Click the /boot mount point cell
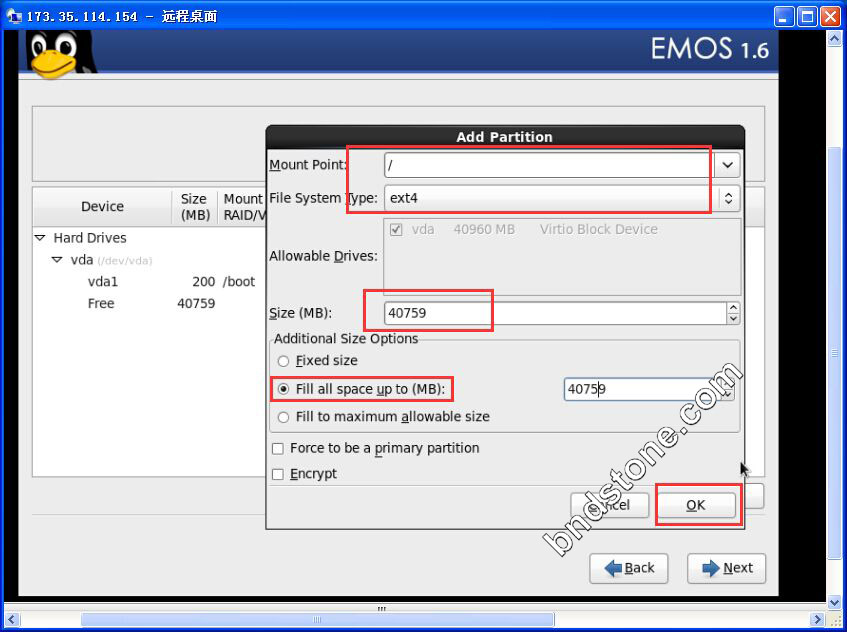Viewport: 847px width, 632px height. coord(239,282)
